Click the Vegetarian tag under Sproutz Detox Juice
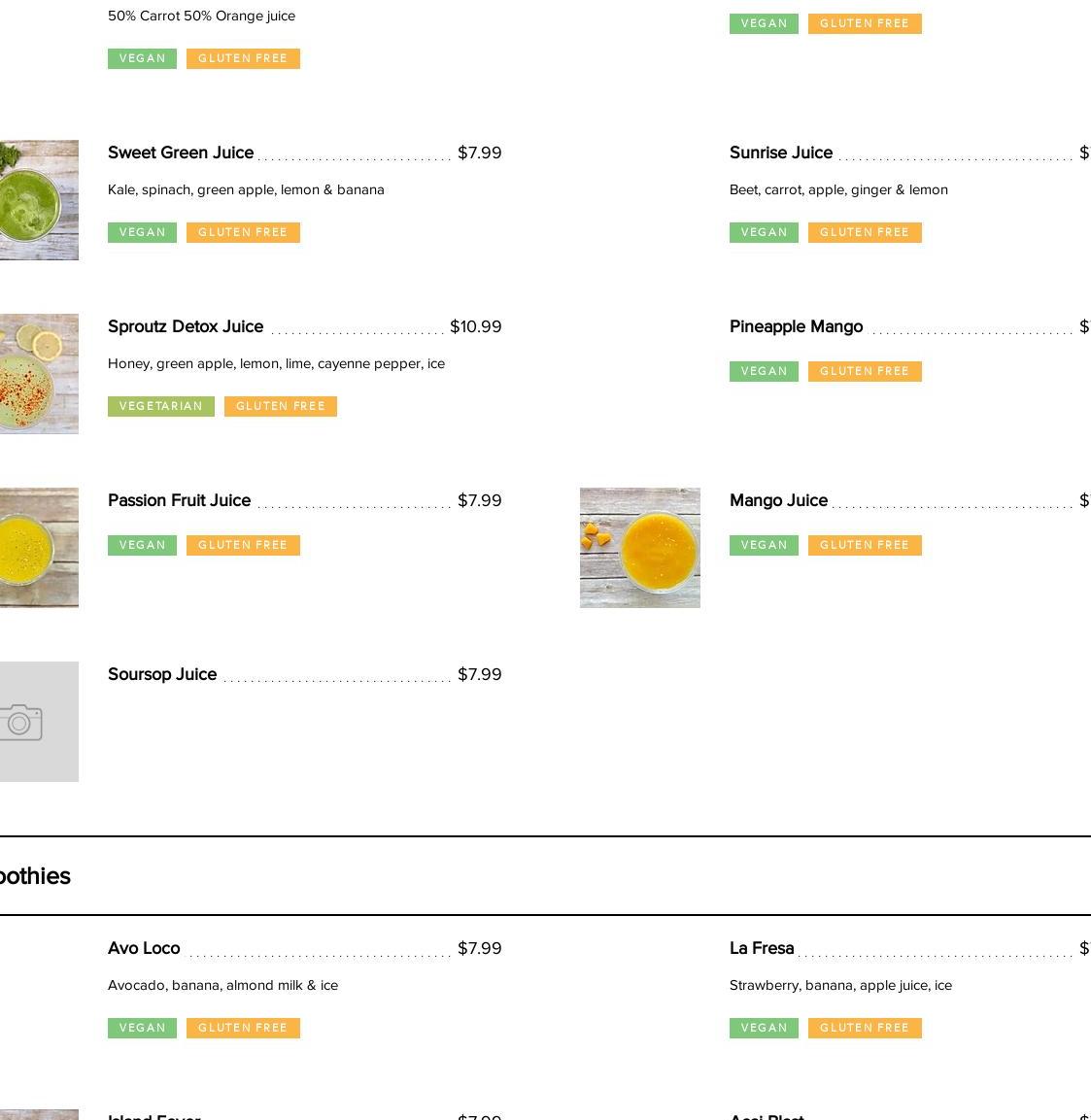 [x=160, y=406]
